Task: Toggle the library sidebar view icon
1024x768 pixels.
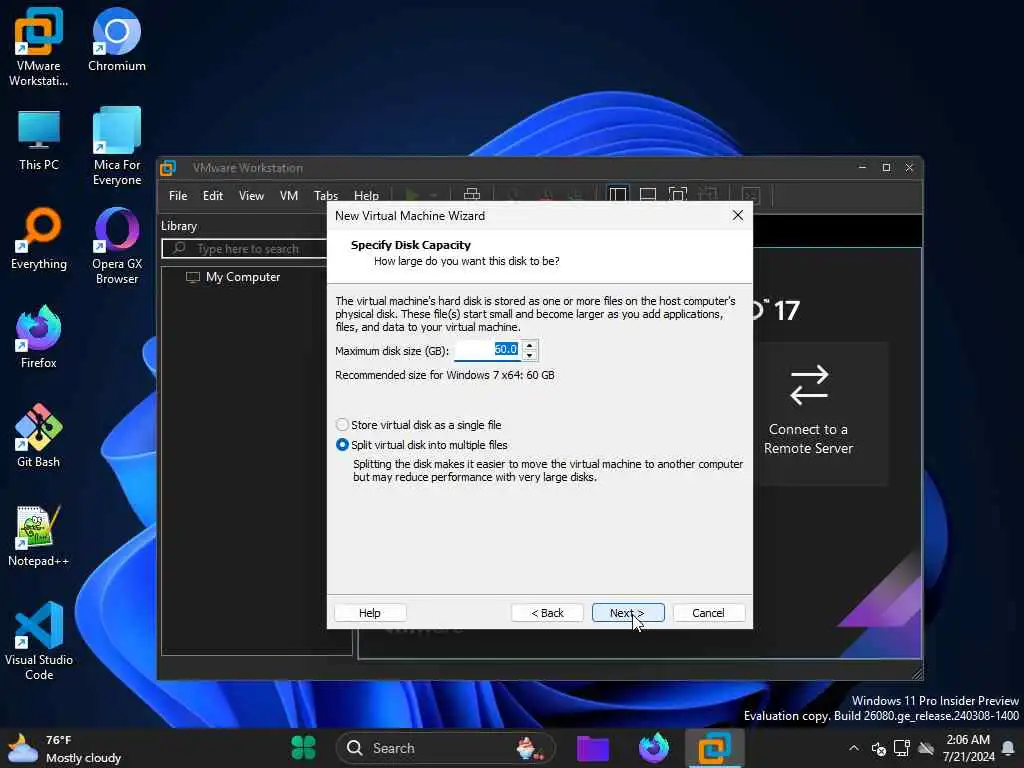Action: click(617, 195)
